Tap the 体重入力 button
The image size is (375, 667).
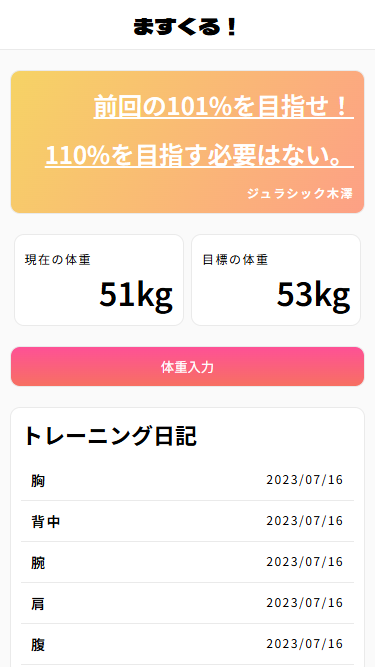(x=188, y=367)
